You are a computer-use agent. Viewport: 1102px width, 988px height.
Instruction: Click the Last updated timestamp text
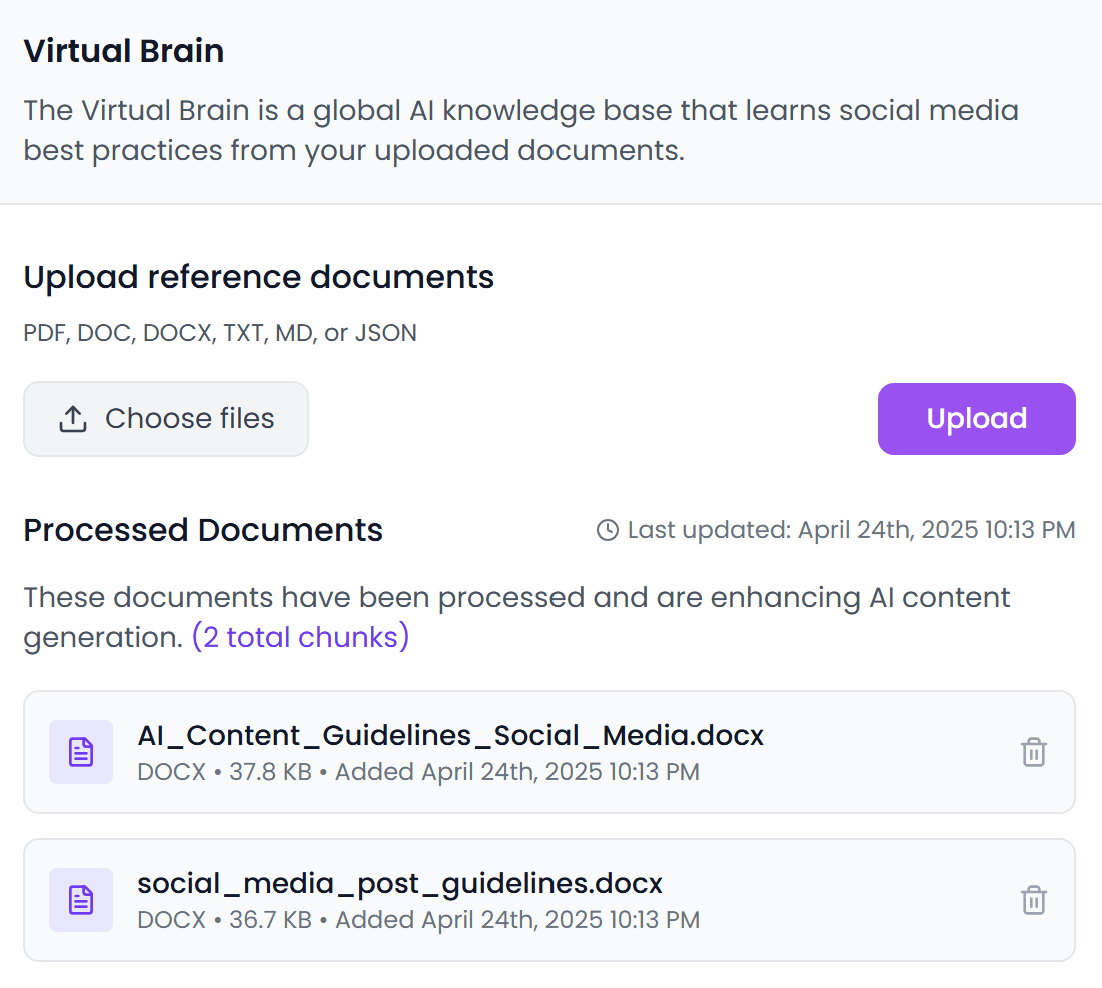851,530
